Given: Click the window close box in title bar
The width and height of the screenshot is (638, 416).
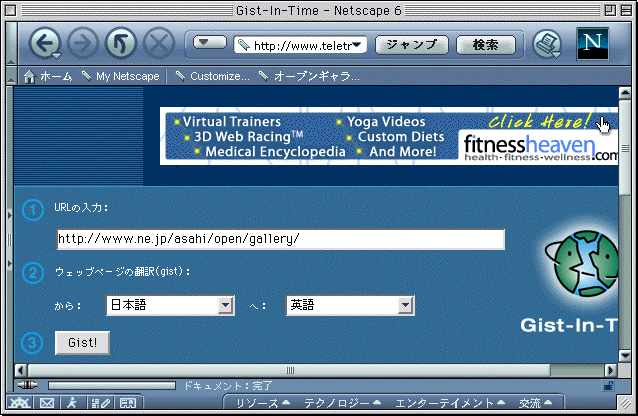Looking at the screenshot, I should [11, 10].
